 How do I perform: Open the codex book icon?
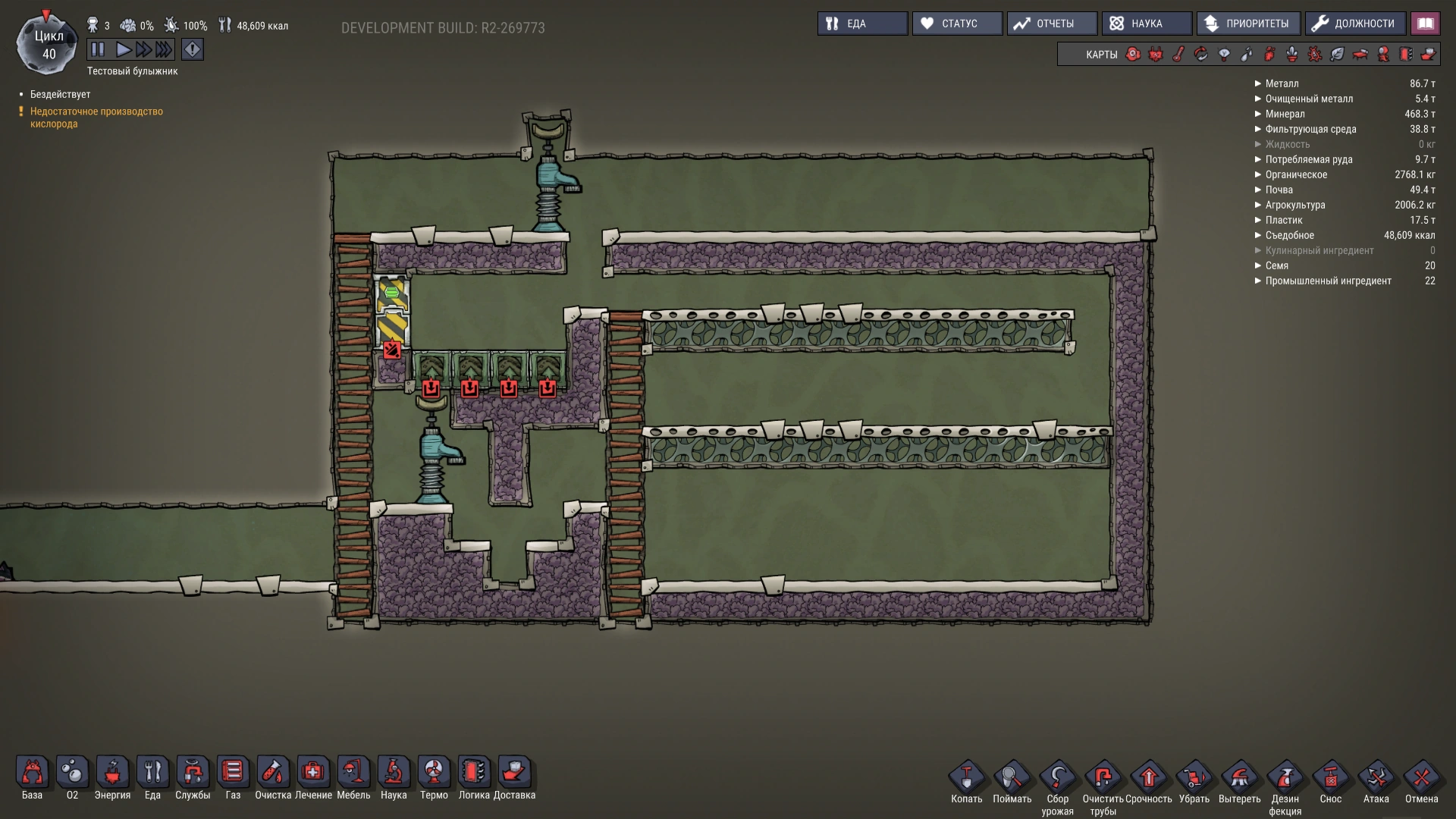click(1425, 24)
